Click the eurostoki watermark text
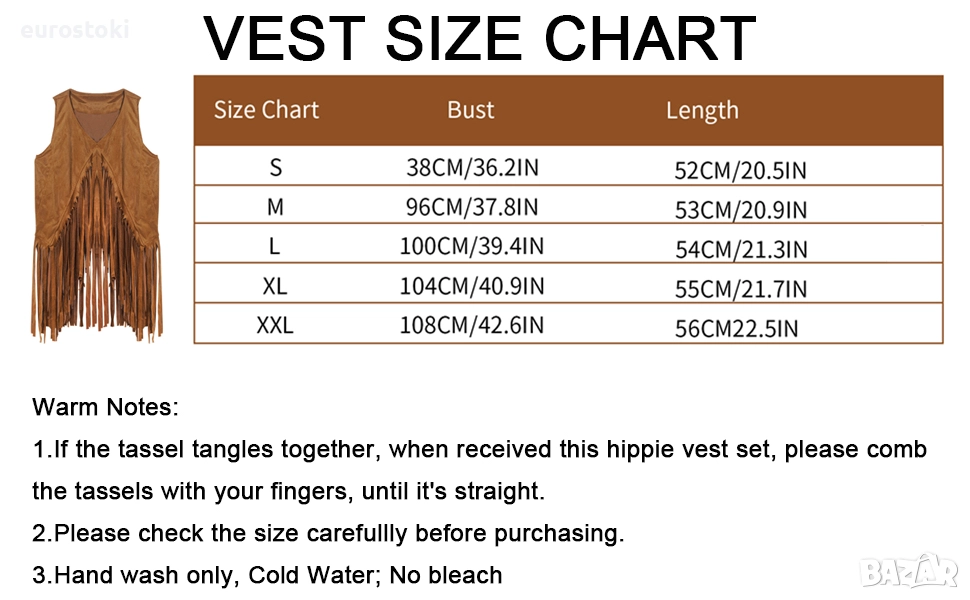The image size is (970, 600). [x=75, y=29]
